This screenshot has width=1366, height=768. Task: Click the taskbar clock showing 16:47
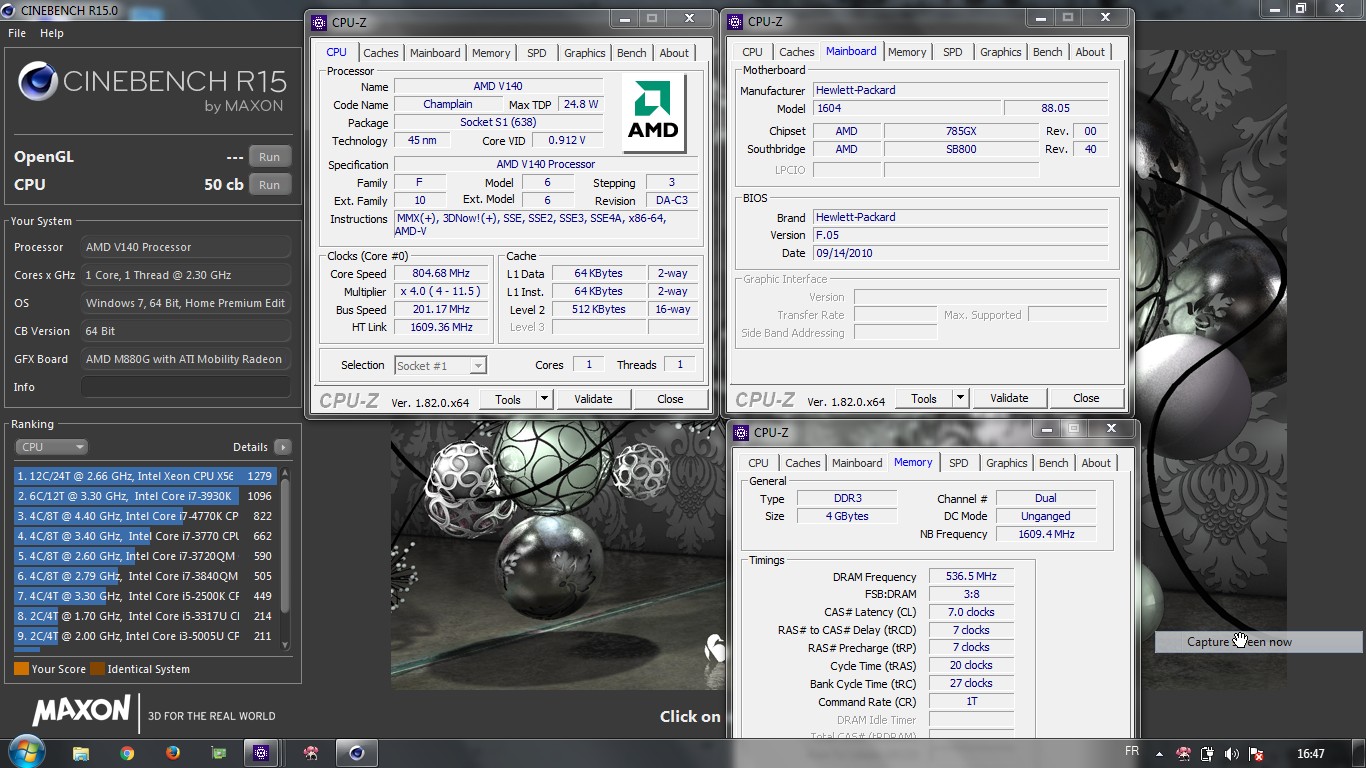pyautogui.click(x=1311, y=754)
